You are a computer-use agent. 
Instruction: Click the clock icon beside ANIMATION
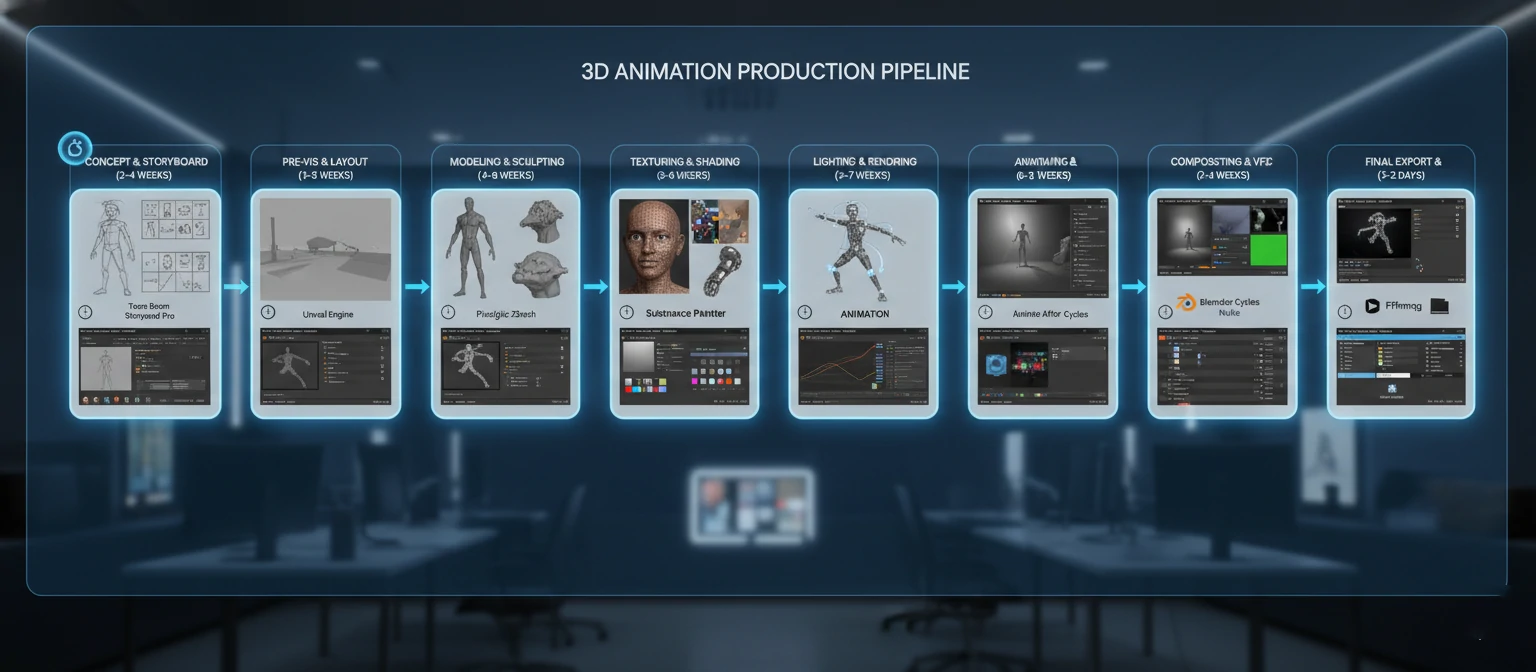(x=803, y=312)
